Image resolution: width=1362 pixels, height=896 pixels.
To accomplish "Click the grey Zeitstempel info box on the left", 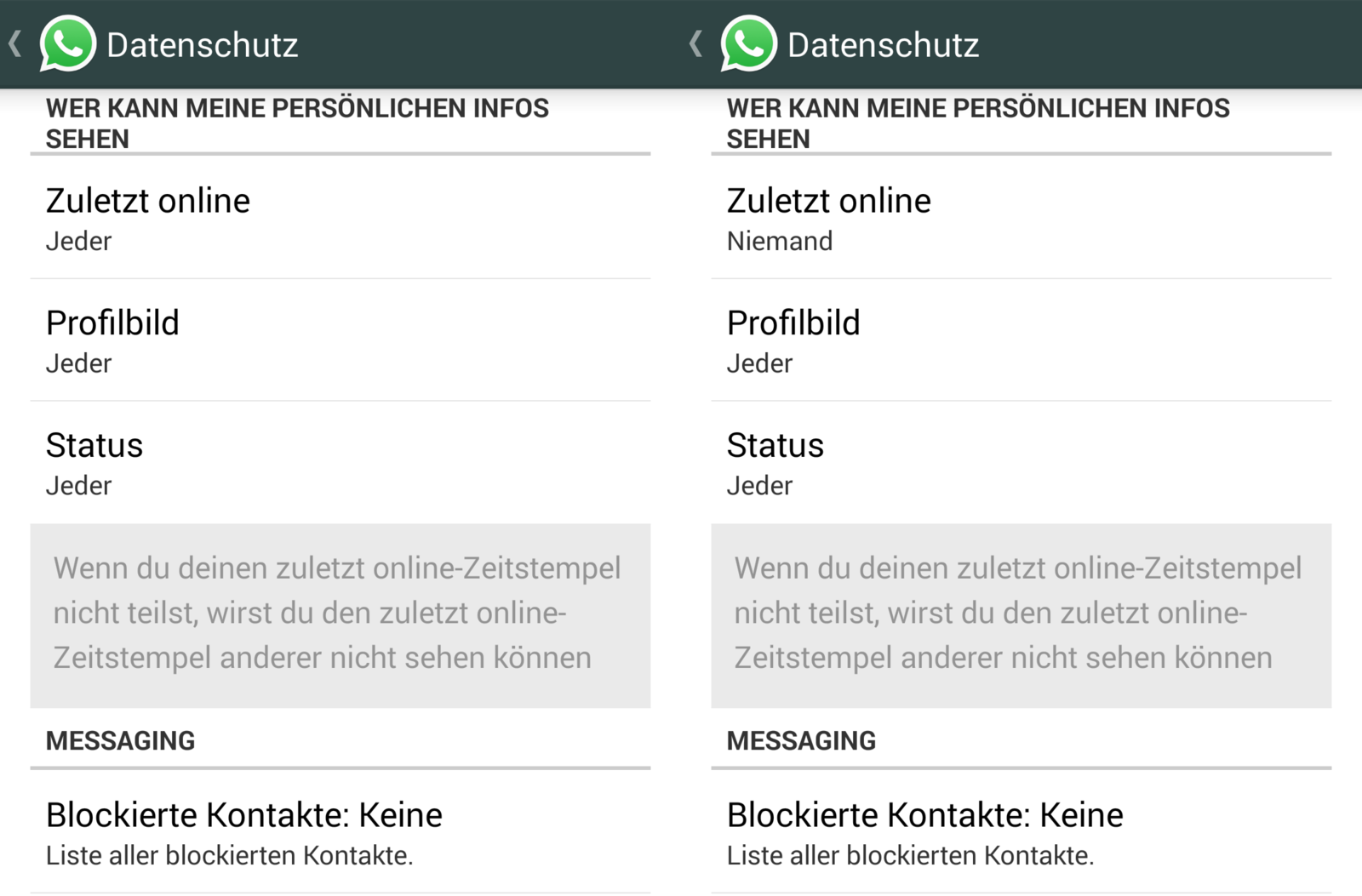I will point(340,614).
